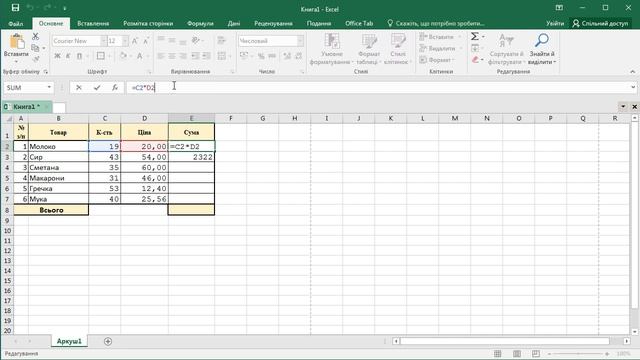The width and height of the screenshot is (640, 360).
Task: Add a new sheet with the plus icon
Action: (108, 341)
